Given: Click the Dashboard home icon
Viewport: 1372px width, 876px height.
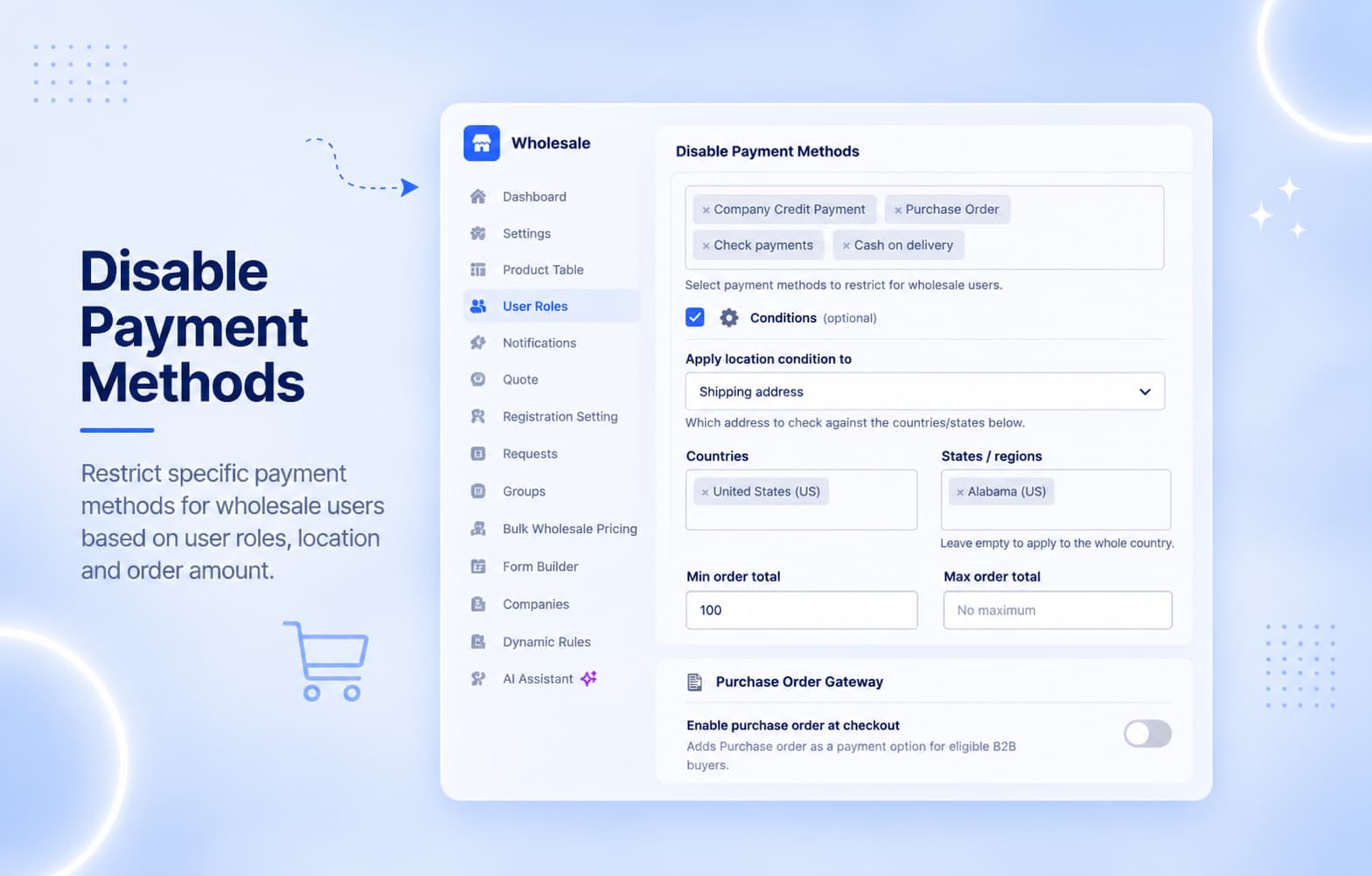Looking at the screenshot, I should point(478,197).
